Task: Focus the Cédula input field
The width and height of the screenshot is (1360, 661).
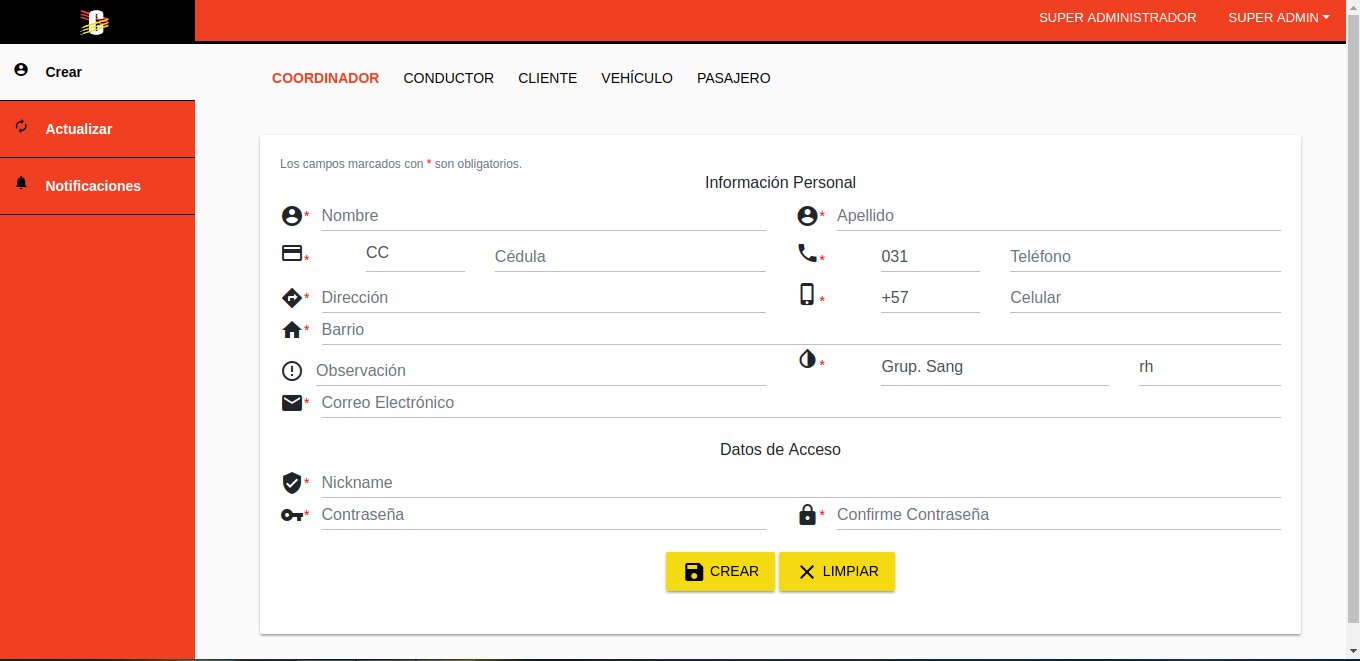Action: 630,257
